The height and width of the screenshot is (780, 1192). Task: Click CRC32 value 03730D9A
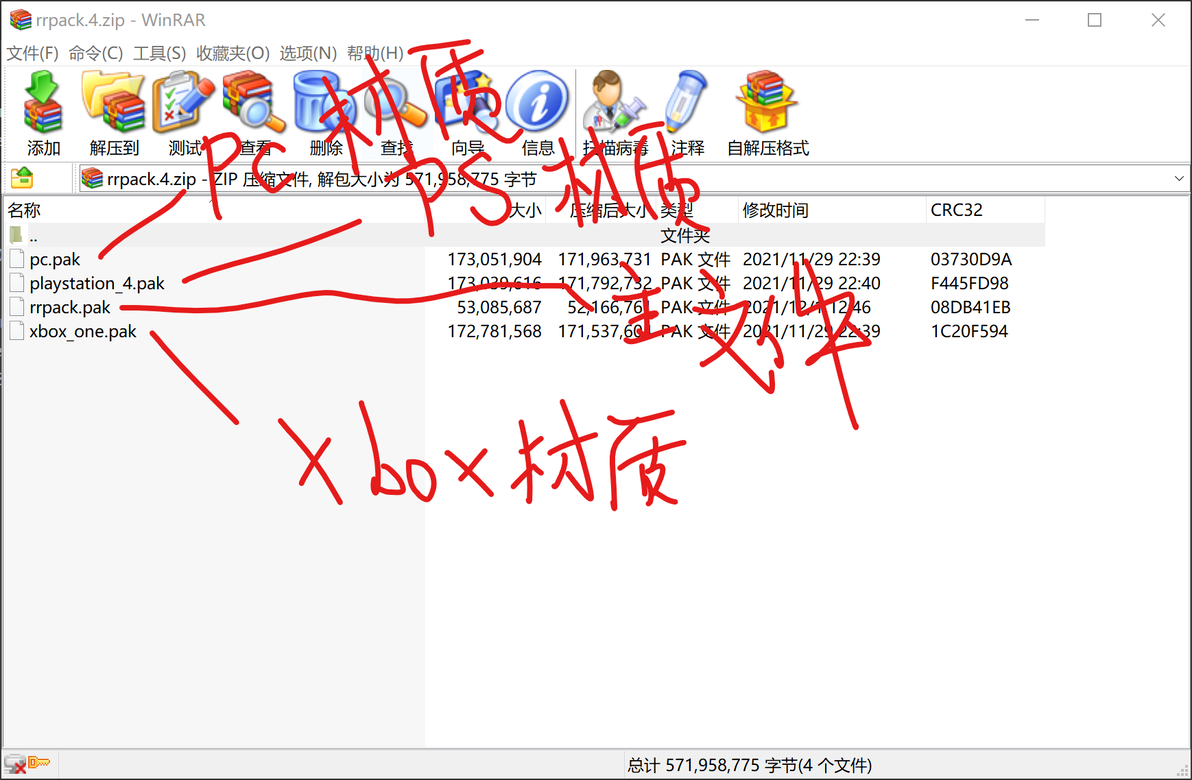point(971,259)
